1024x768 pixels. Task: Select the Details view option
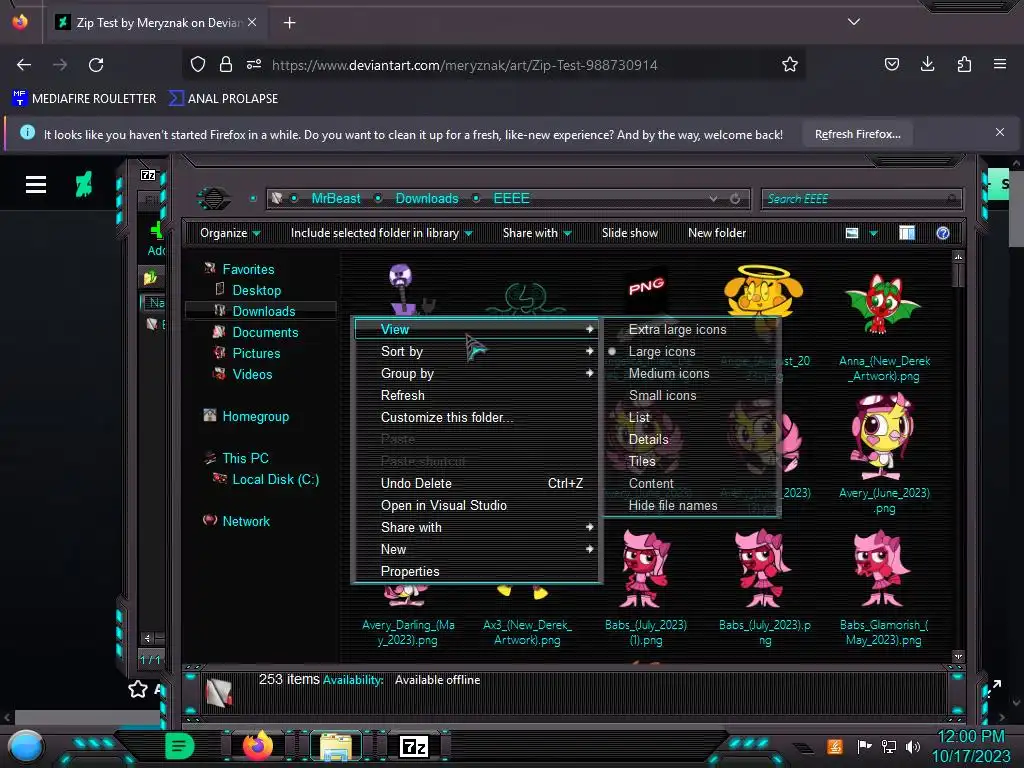click(x=692, y=440)
